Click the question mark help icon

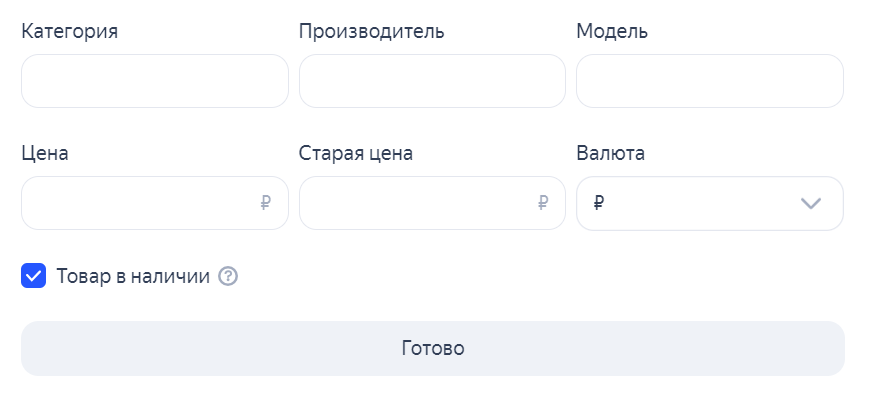(x=228, y=276)
